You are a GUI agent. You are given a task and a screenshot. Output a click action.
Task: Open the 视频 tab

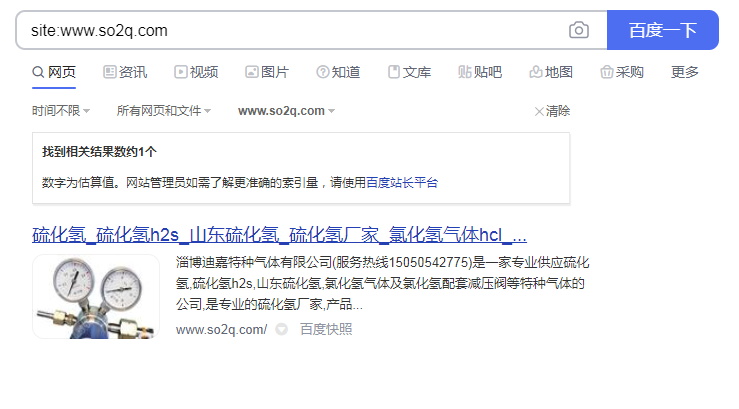(196, 72)
